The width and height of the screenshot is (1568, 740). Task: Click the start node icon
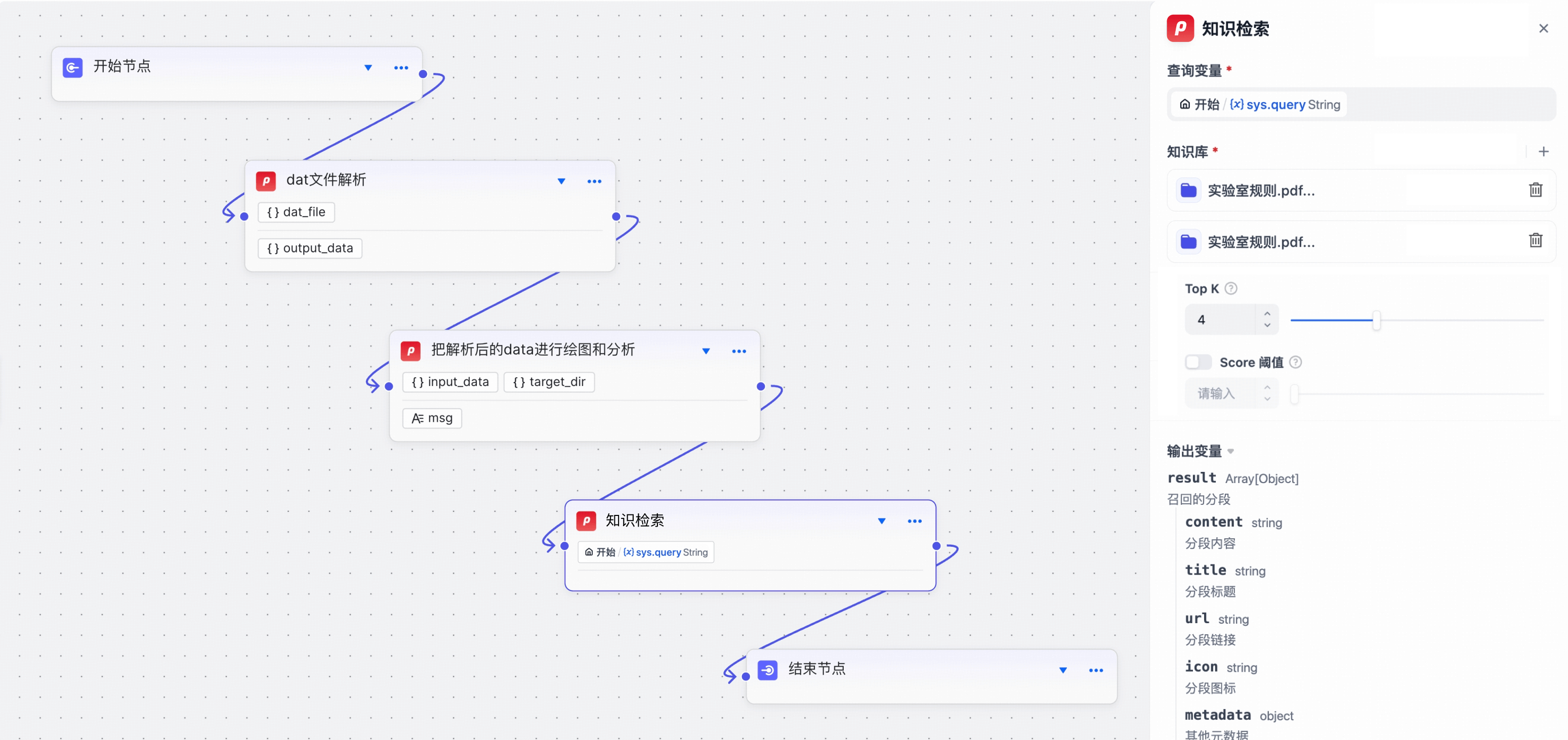pyautogui.click(x=72, y=67)
